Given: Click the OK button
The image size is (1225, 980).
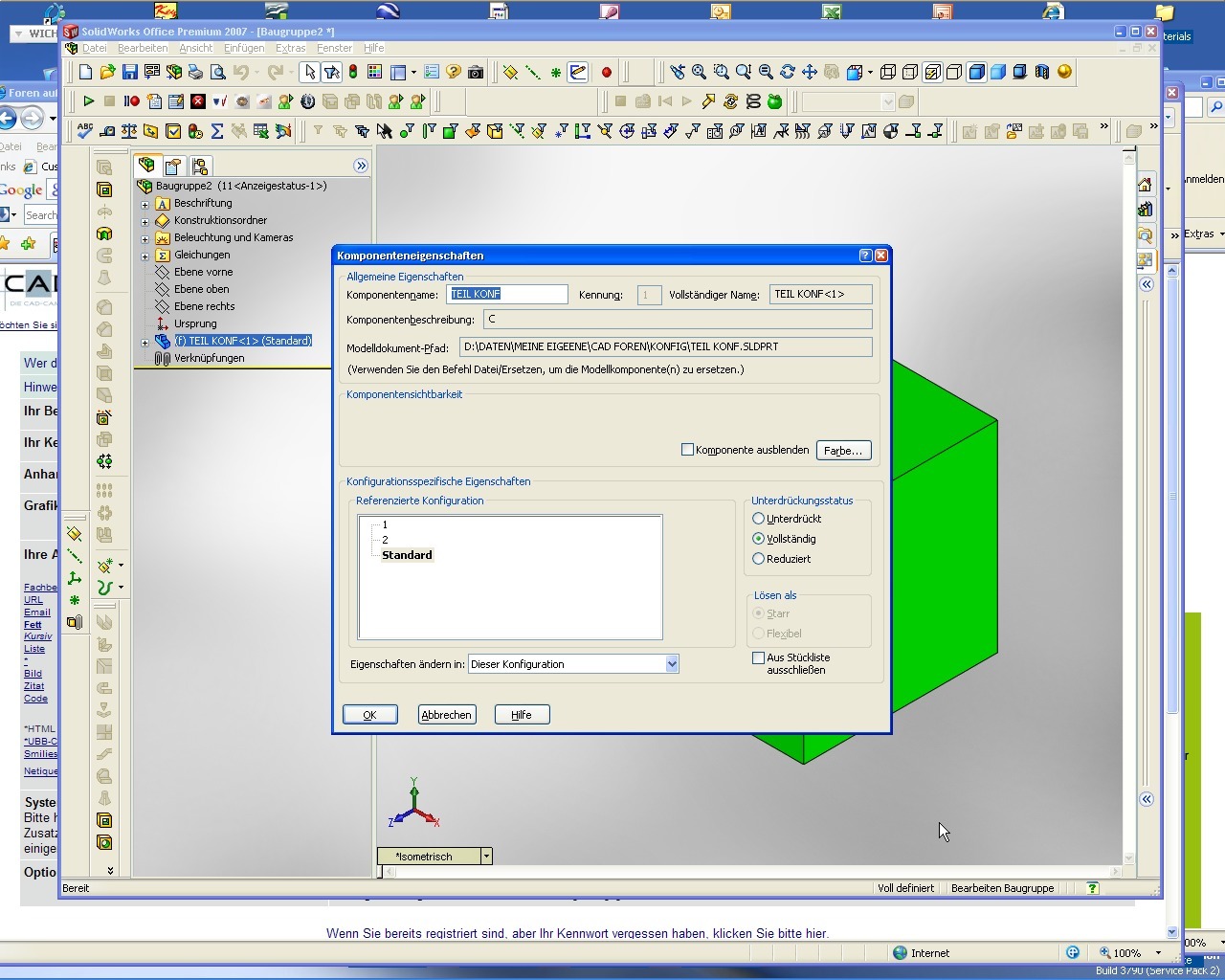Looking at the screenshot, I should pos(370,715).
